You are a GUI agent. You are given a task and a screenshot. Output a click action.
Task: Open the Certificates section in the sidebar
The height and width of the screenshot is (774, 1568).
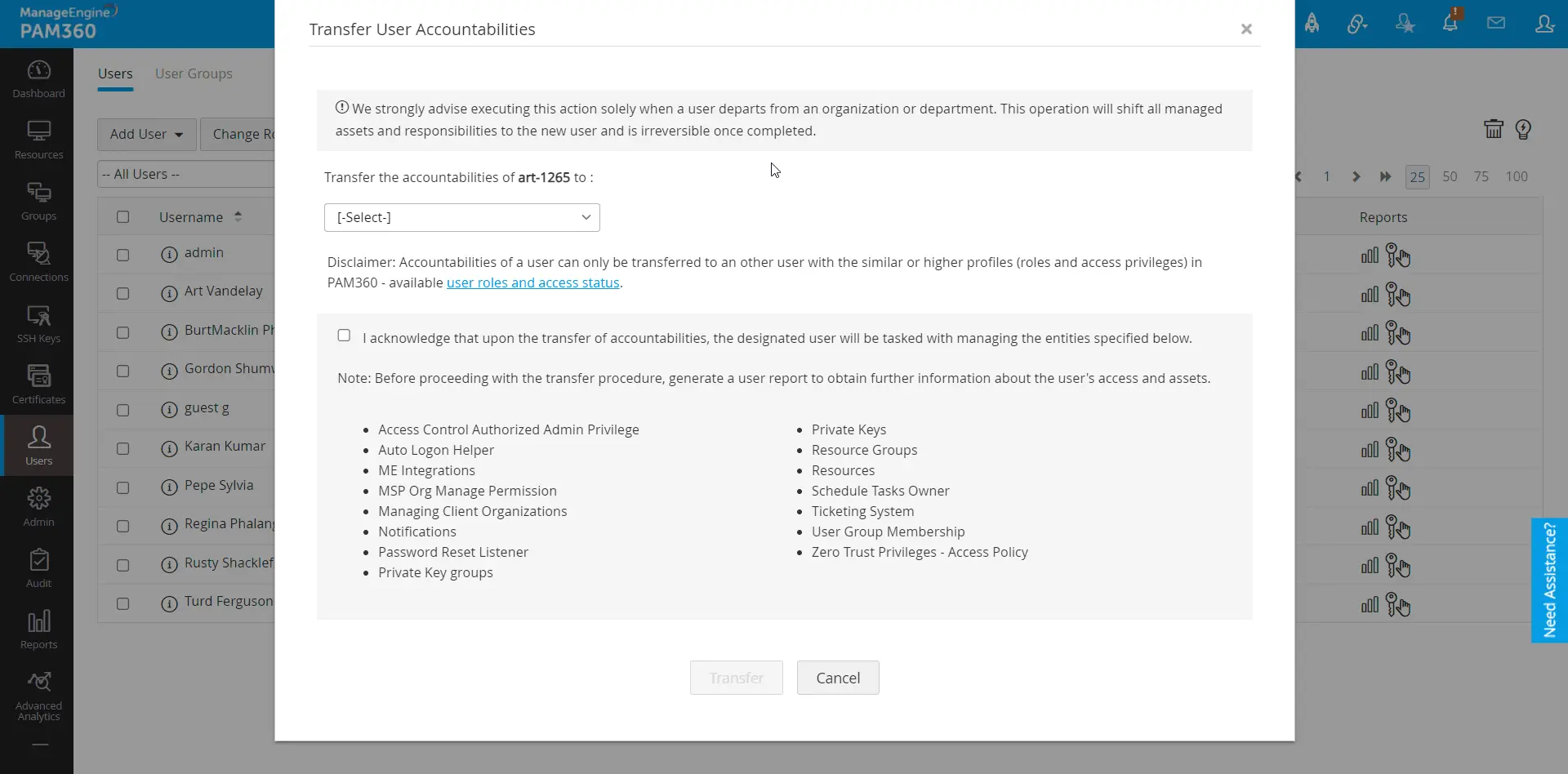[38, 384]
